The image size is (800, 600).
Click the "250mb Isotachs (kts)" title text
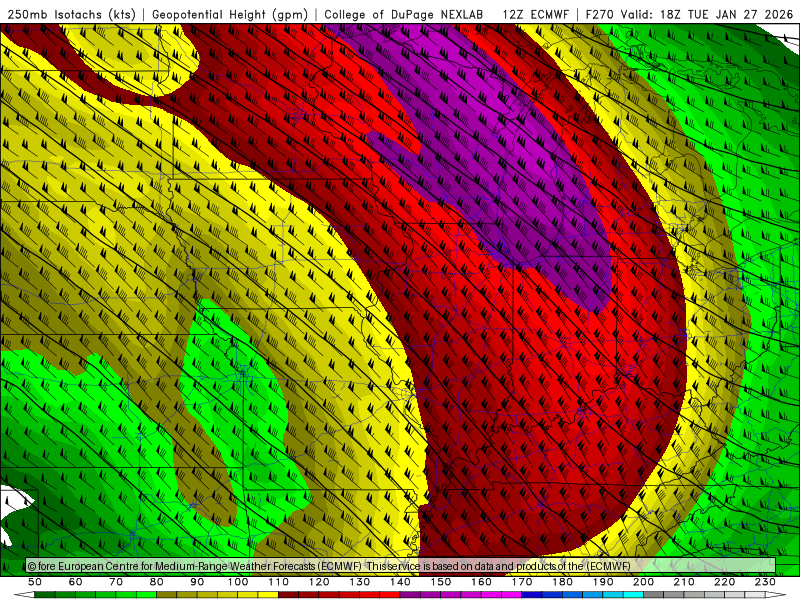point(71,14)
